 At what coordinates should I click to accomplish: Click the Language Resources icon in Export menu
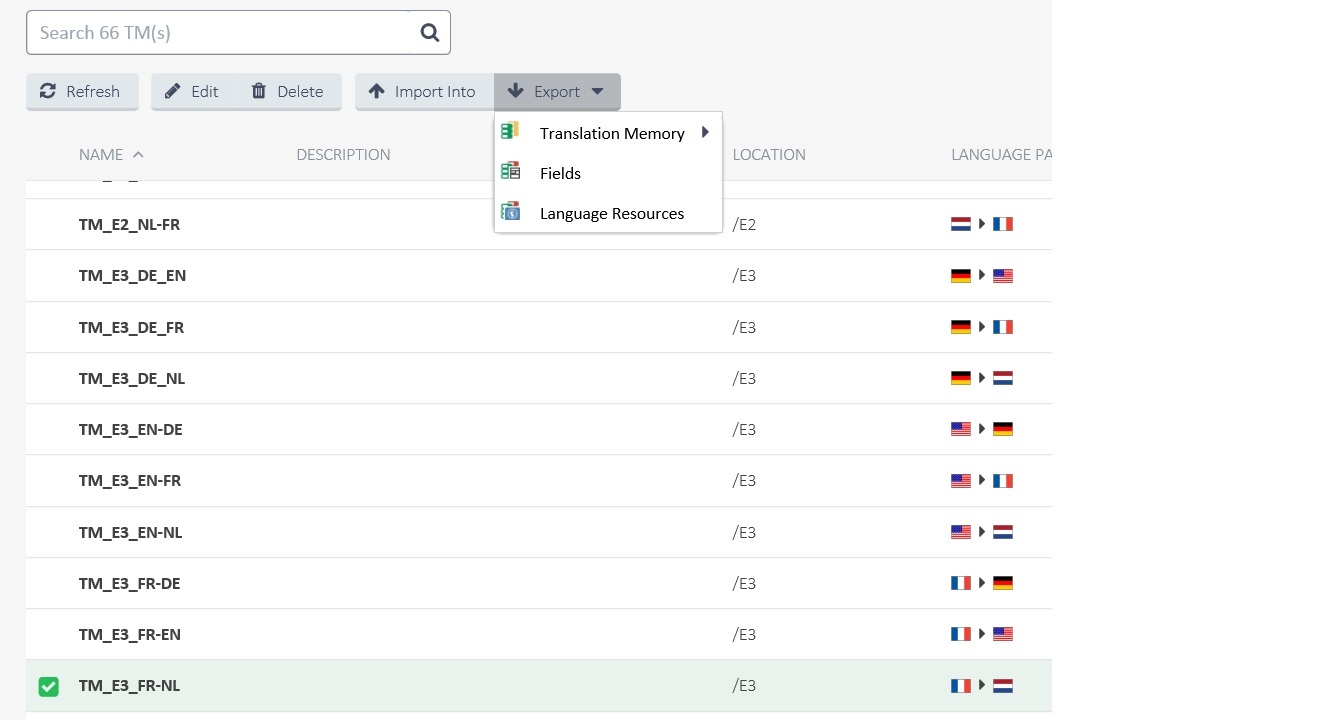(511, 211)
